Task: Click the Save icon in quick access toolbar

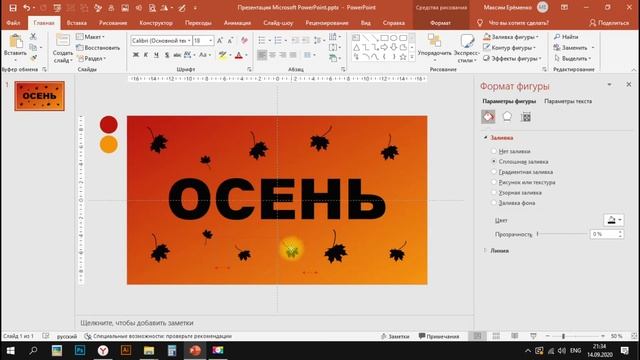Action: (13, 8)
